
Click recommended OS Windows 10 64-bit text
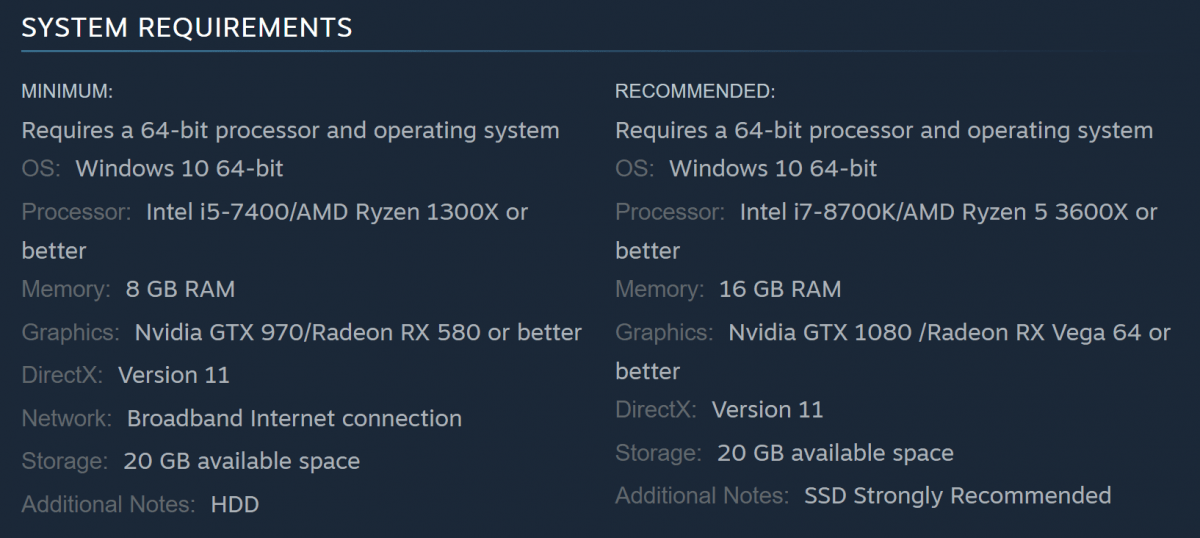(773, 169)
